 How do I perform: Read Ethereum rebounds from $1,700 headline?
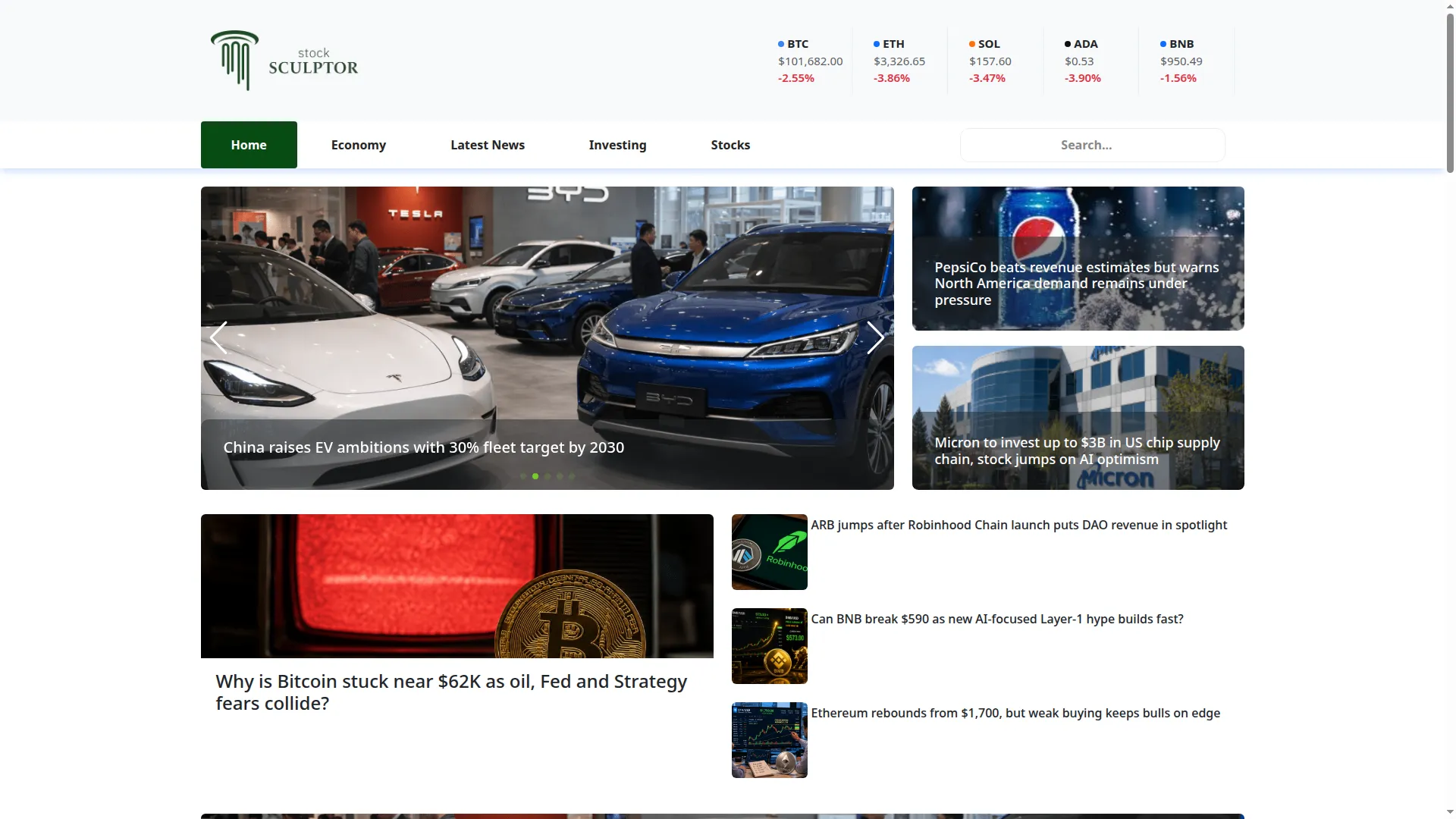click(1015, 713)
